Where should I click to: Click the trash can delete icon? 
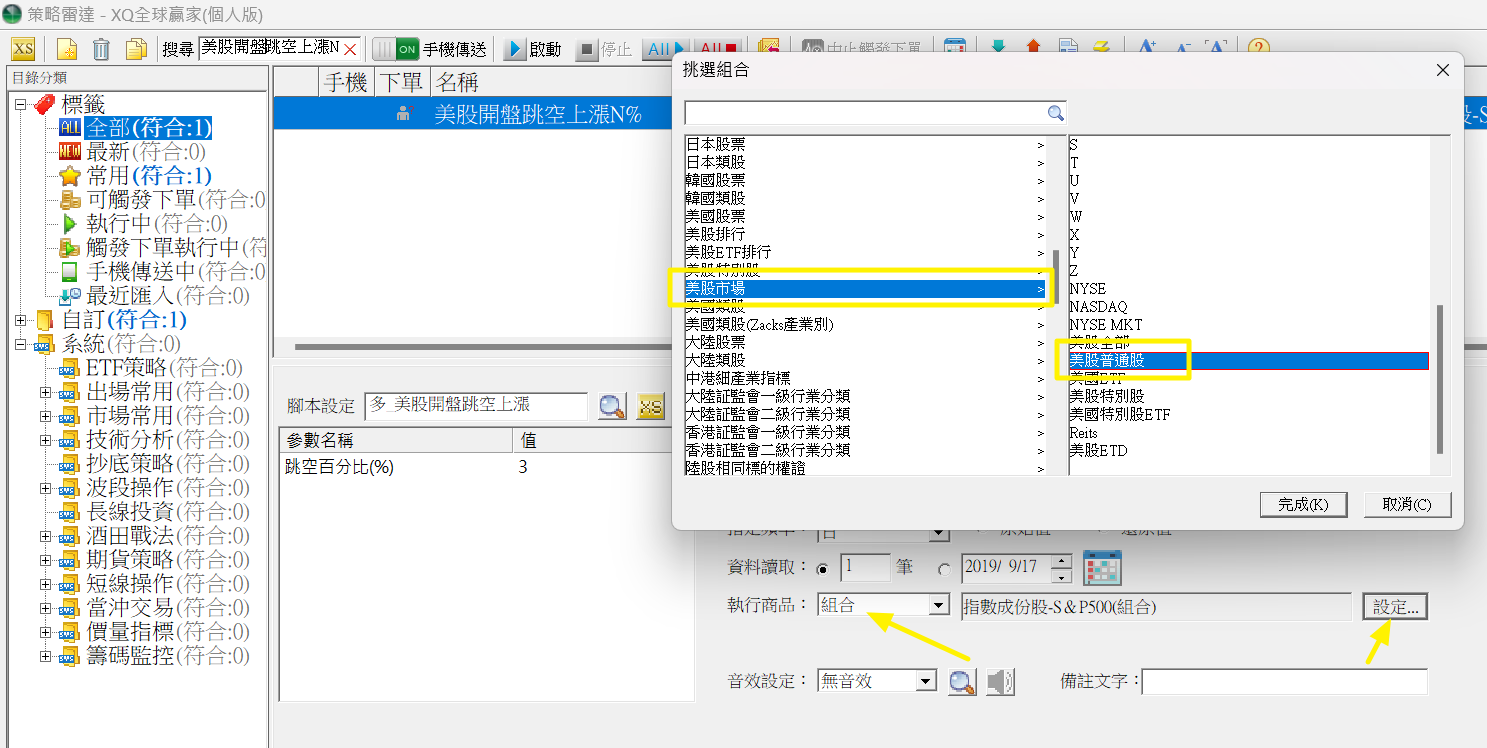[101, 49]
